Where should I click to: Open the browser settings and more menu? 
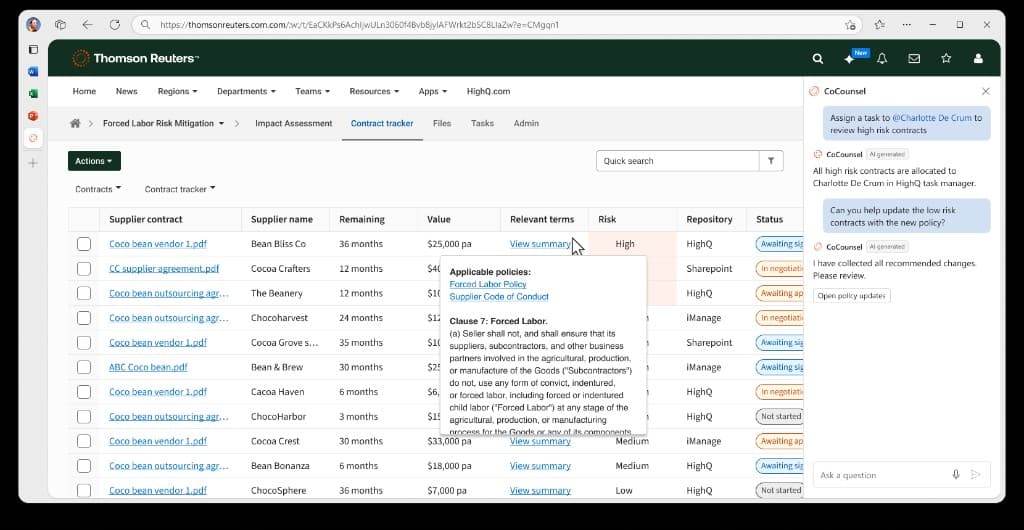[x=906, y=25]
